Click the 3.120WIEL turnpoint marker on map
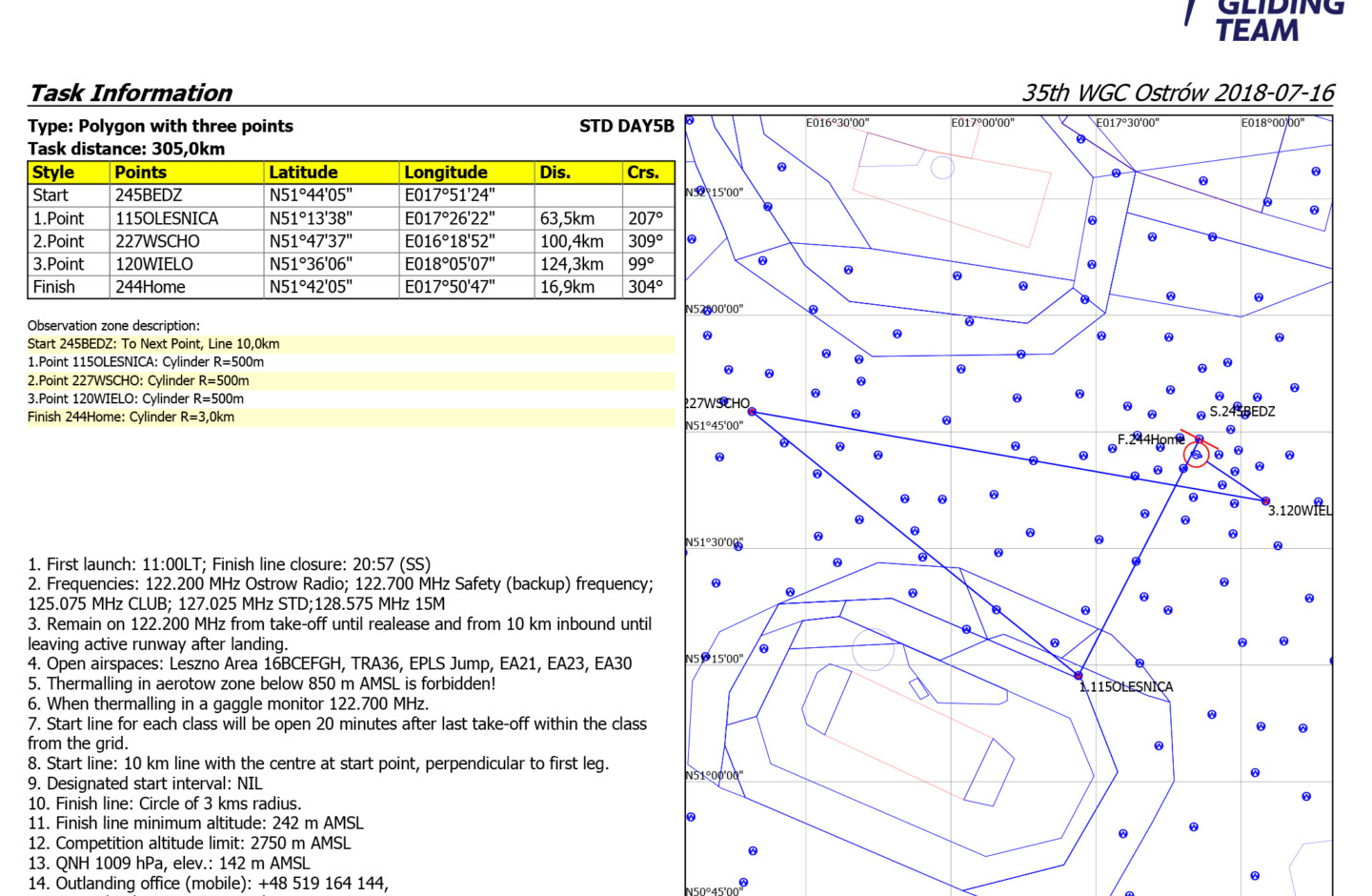 pyautogui.click(x=1265, y=500)
